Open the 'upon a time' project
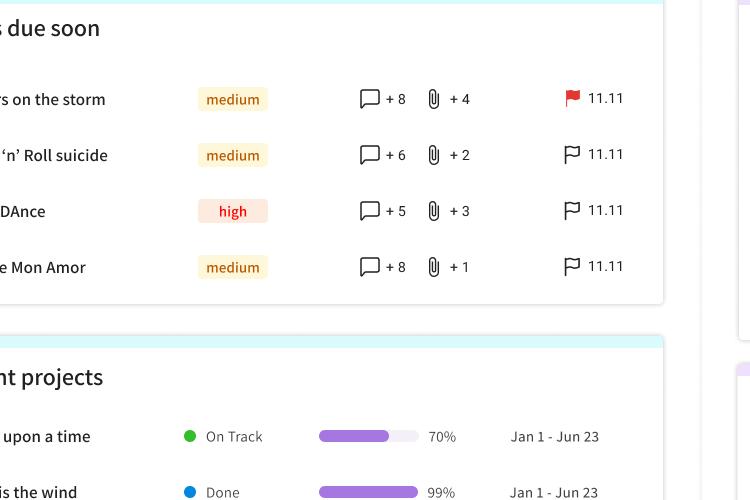Screen dimensions: 750x500 click(45, 436)
